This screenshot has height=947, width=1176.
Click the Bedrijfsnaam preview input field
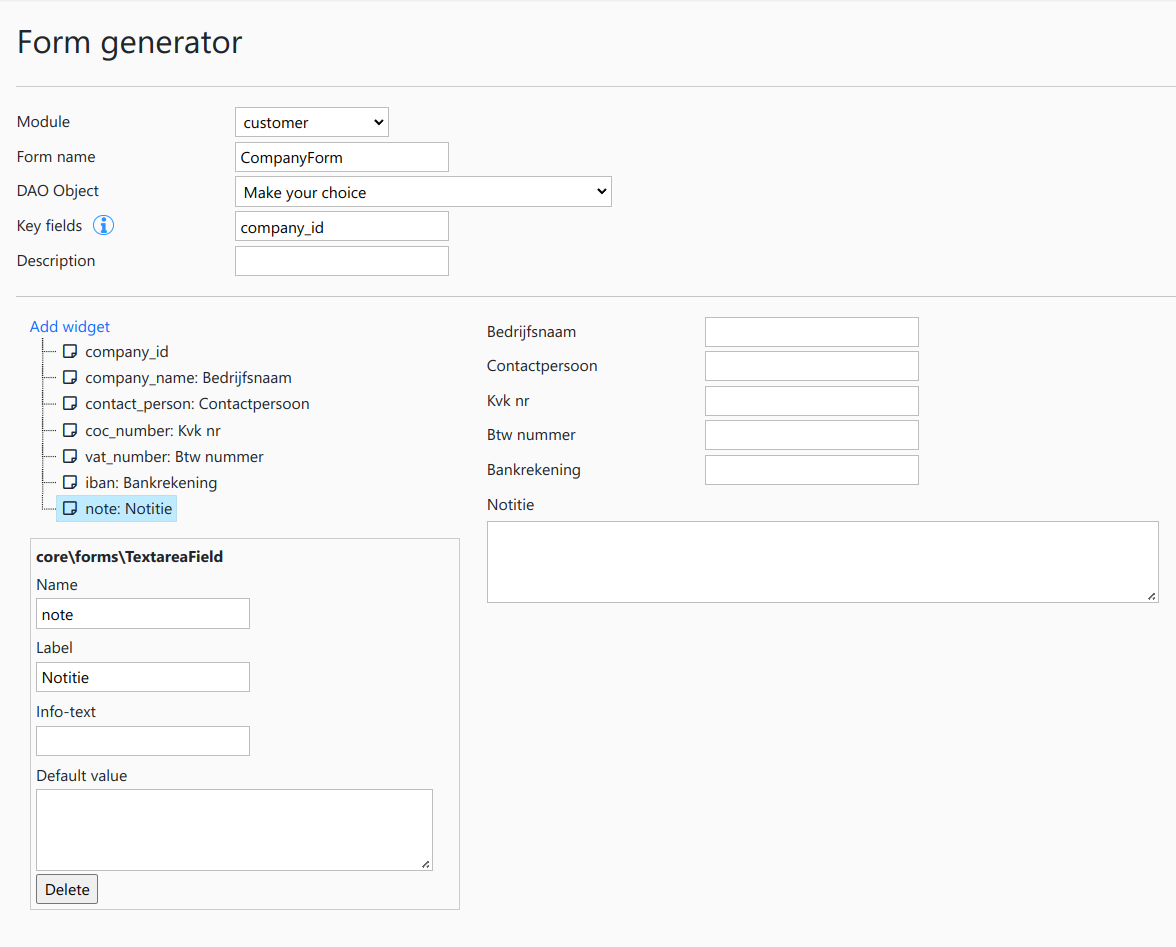tap(811, 332)
